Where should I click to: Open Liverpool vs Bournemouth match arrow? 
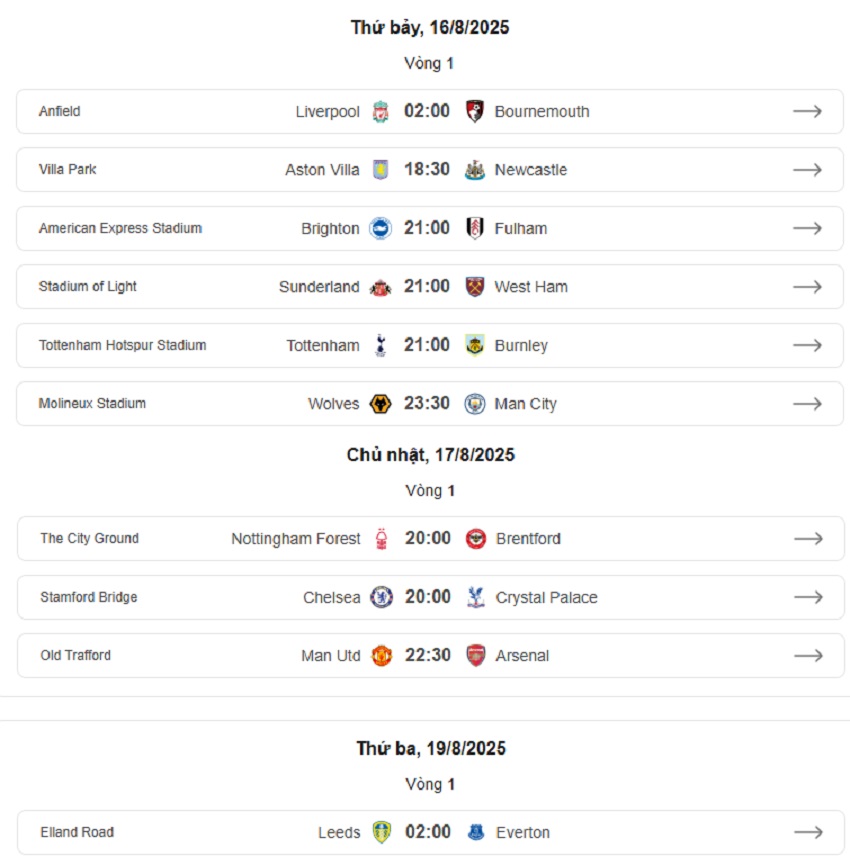(x=807, y=111)
